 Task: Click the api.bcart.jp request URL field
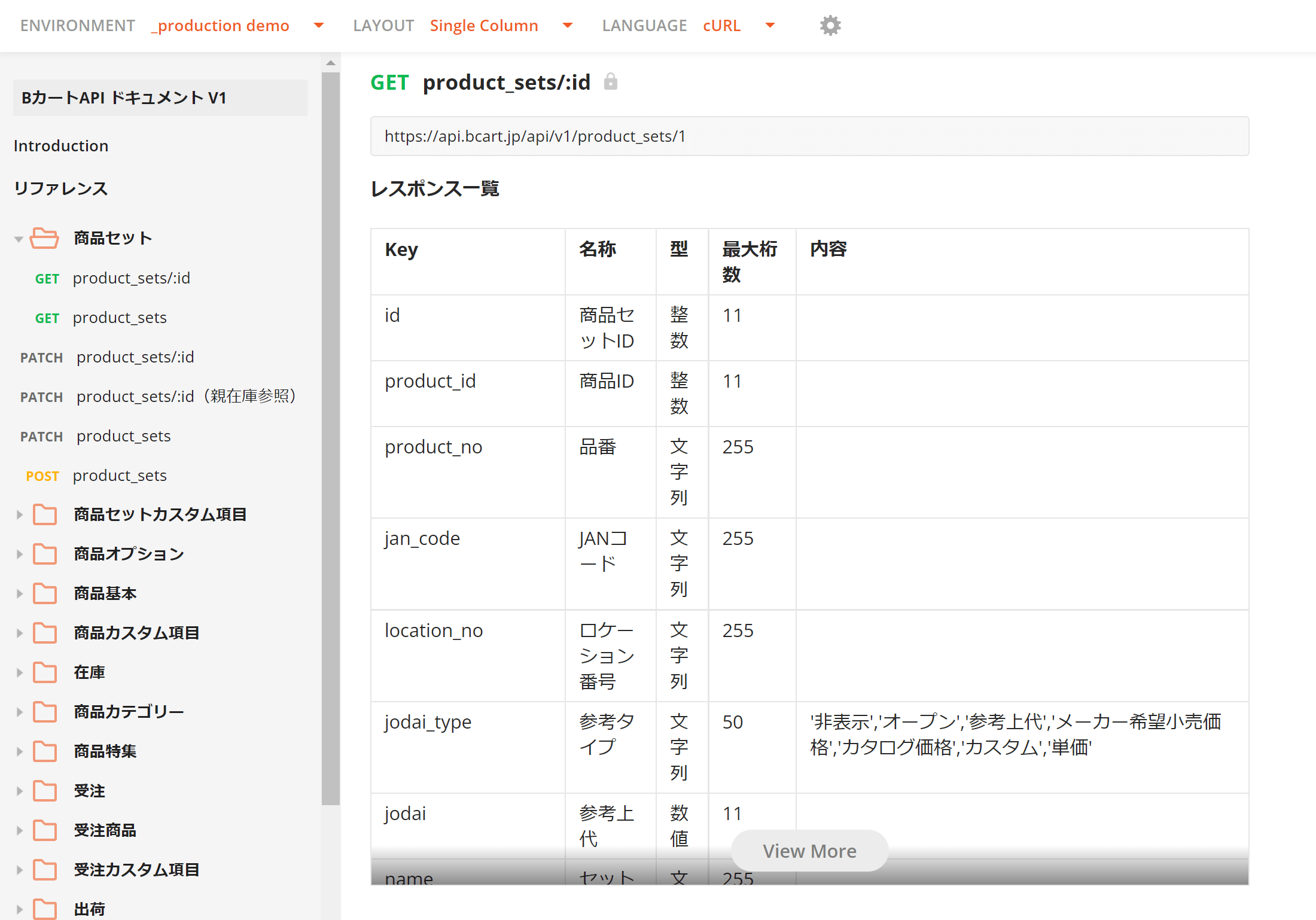[x=809, y=136]
